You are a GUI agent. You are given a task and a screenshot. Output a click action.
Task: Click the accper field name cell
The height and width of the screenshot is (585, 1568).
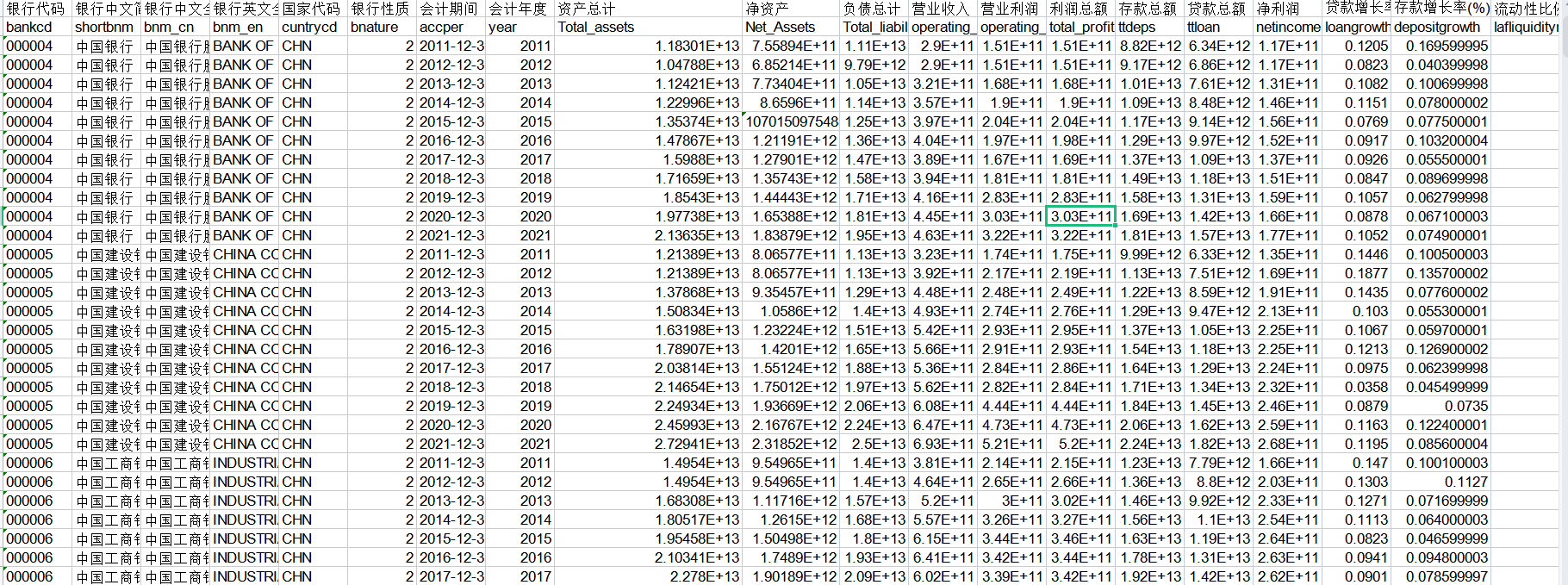click(451, 27)
